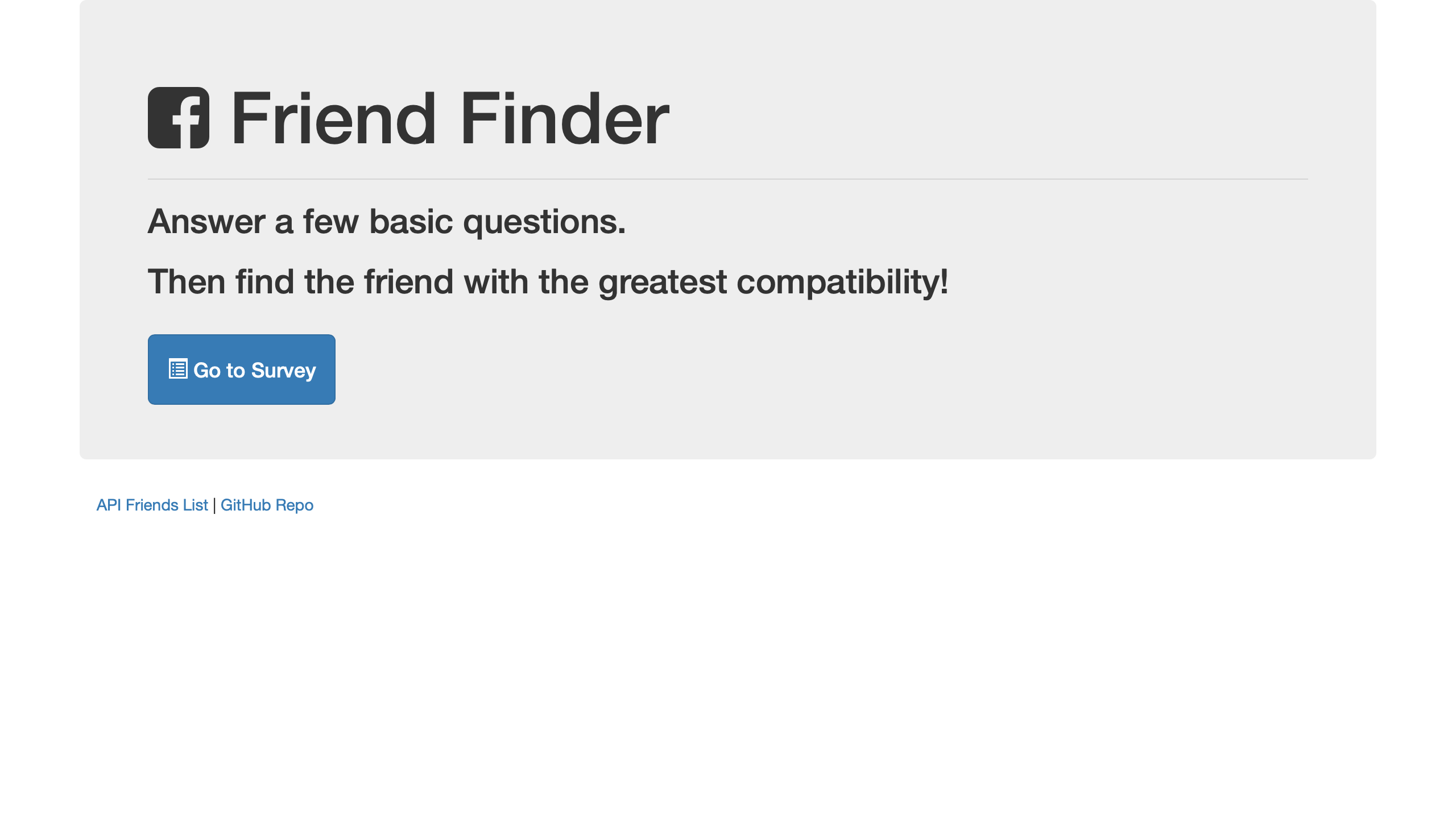This screenshot has width=1456, height=838.
Task: Open the API Friends List link
Action: point(152,505)
